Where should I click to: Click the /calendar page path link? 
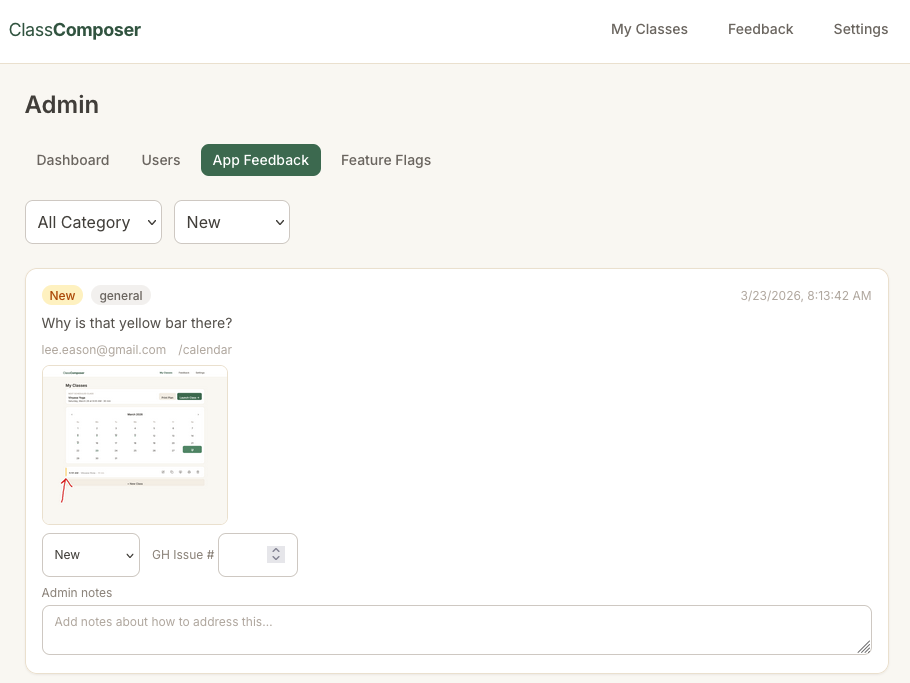pos(205,349)
